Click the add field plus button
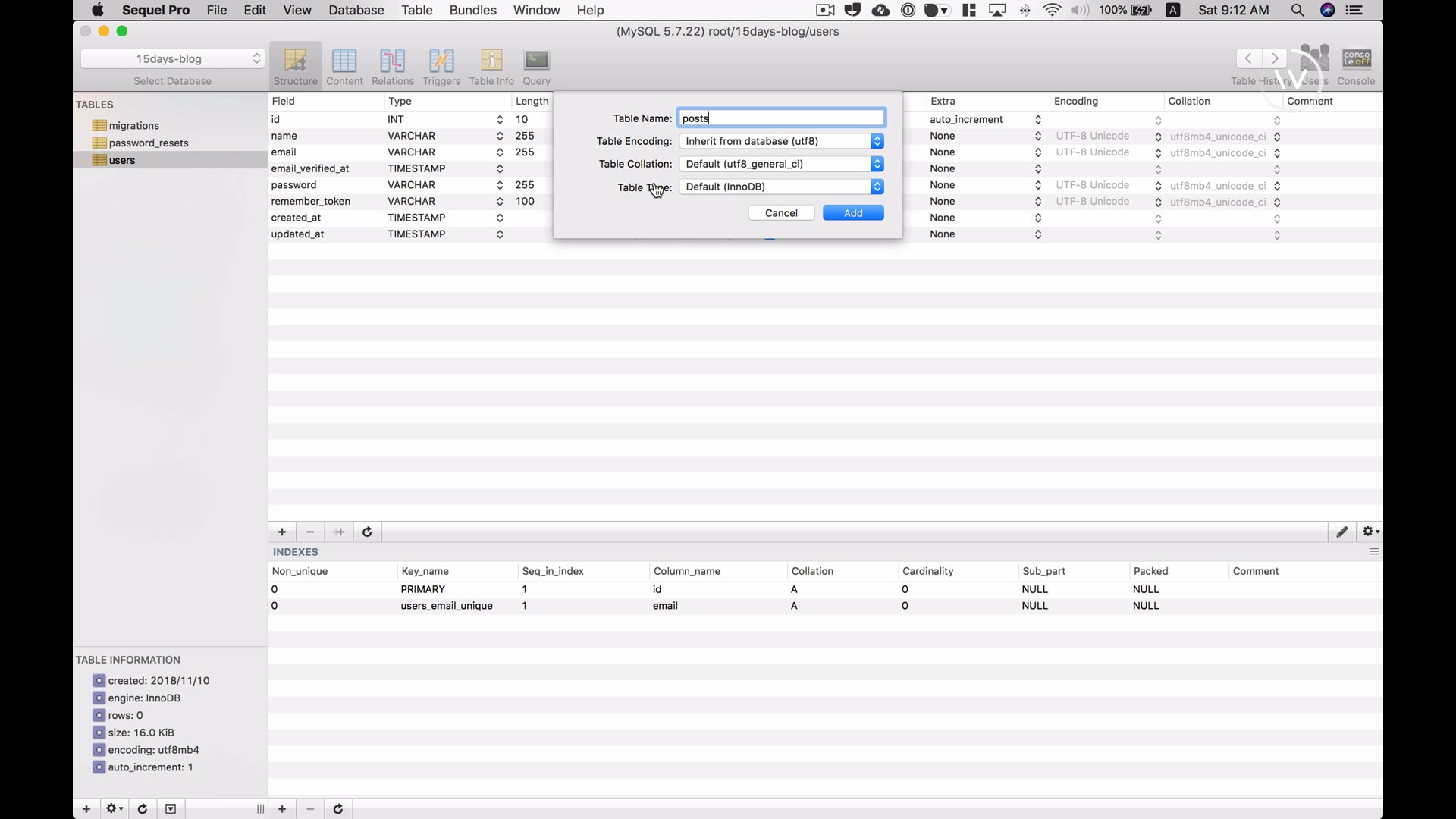This screenshot has width=1456, height=819. coord(282,532)
